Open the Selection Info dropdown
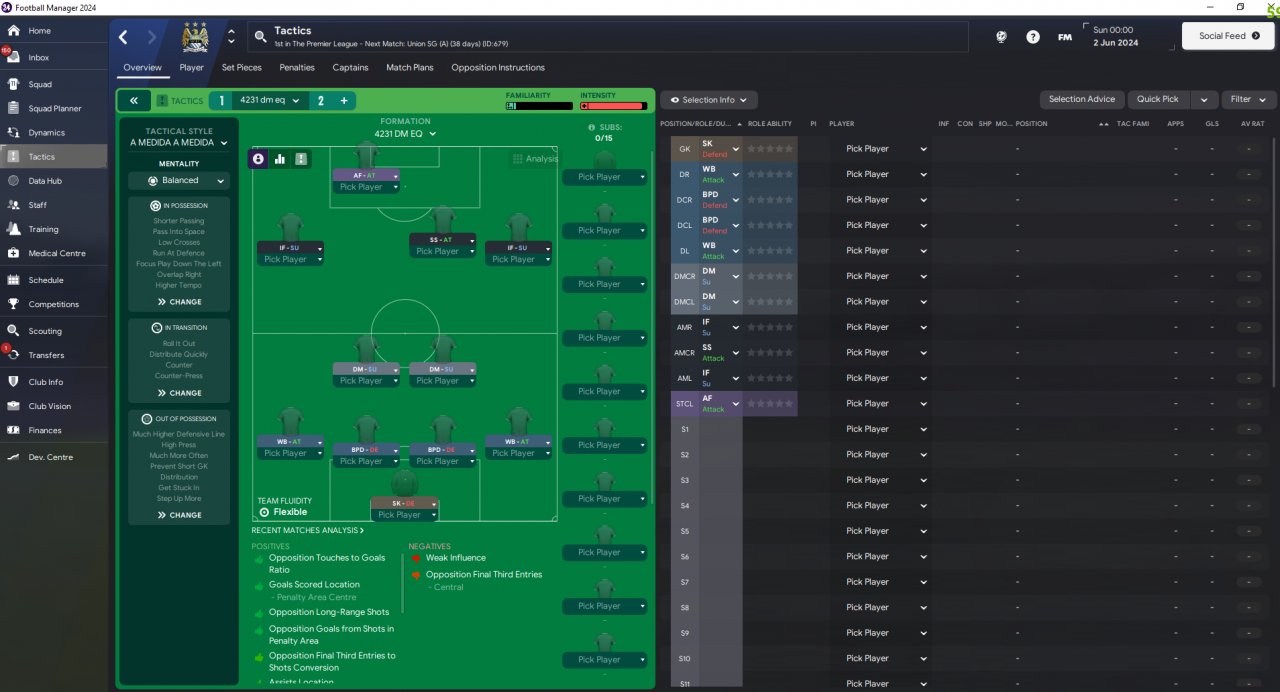 point(708,100)
